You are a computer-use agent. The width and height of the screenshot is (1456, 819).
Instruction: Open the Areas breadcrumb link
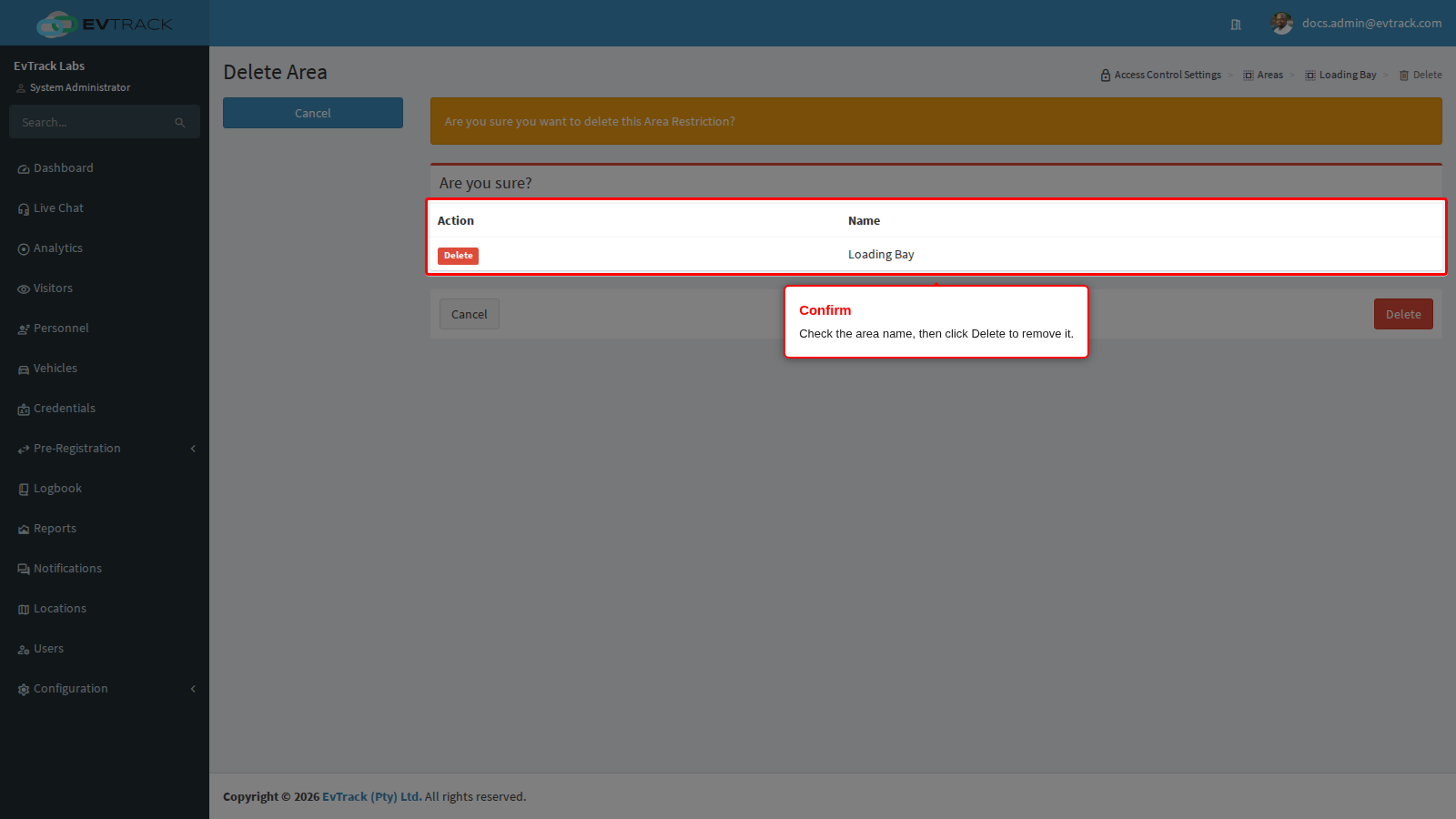(1270, 75)
